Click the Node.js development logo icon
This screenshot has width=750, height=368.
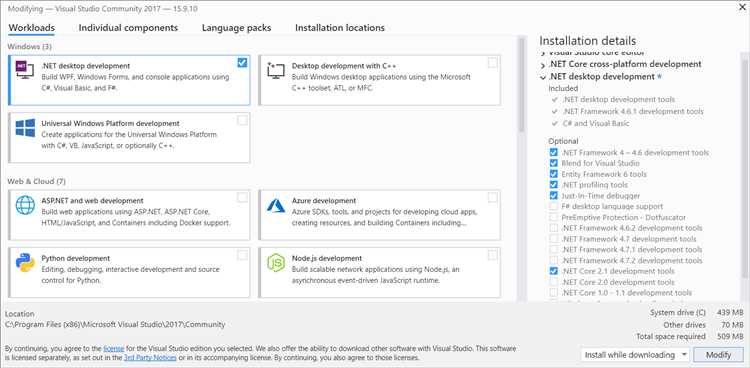(276, 262)
